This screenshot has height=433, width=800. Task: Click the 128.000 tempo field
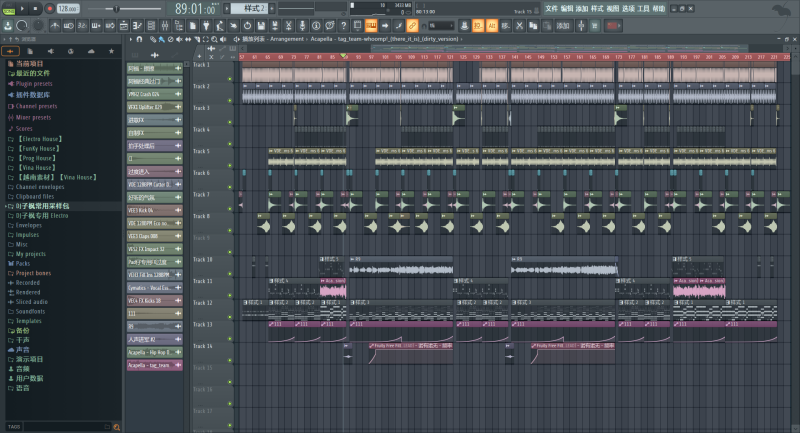point(68,8)
